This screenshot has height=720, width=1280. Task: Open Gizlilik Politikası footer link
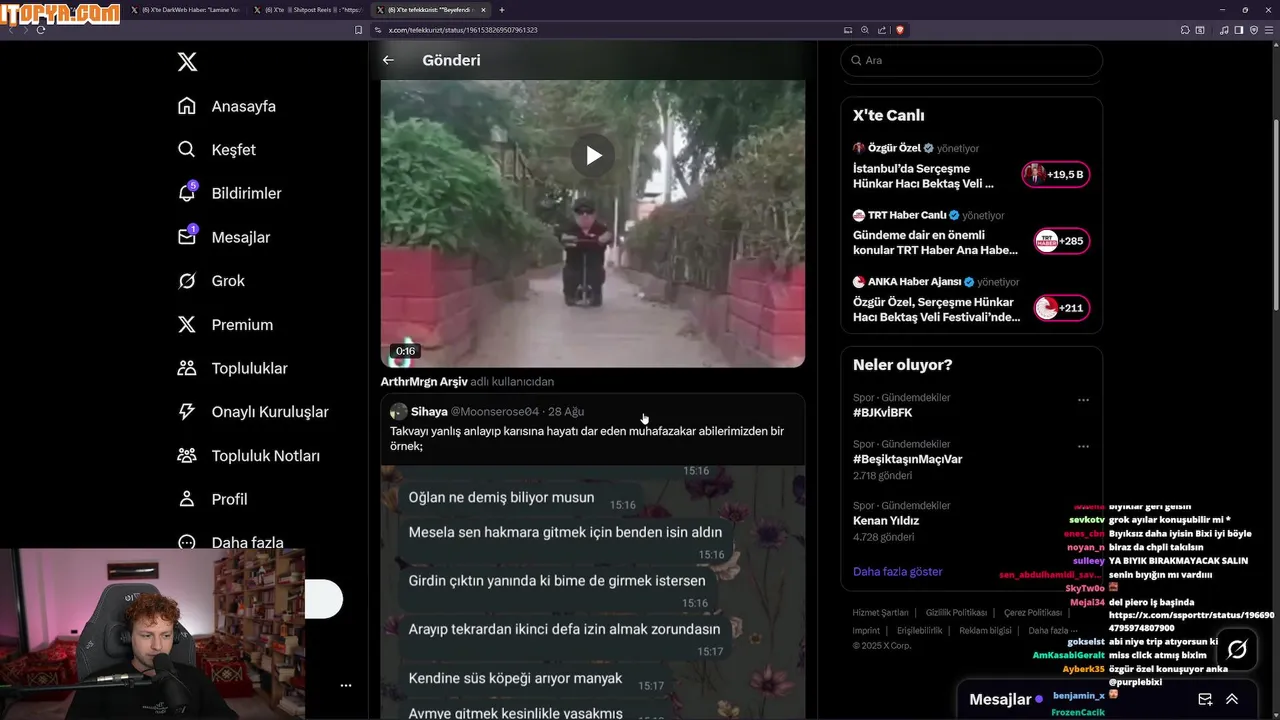[x=956, y=612]
